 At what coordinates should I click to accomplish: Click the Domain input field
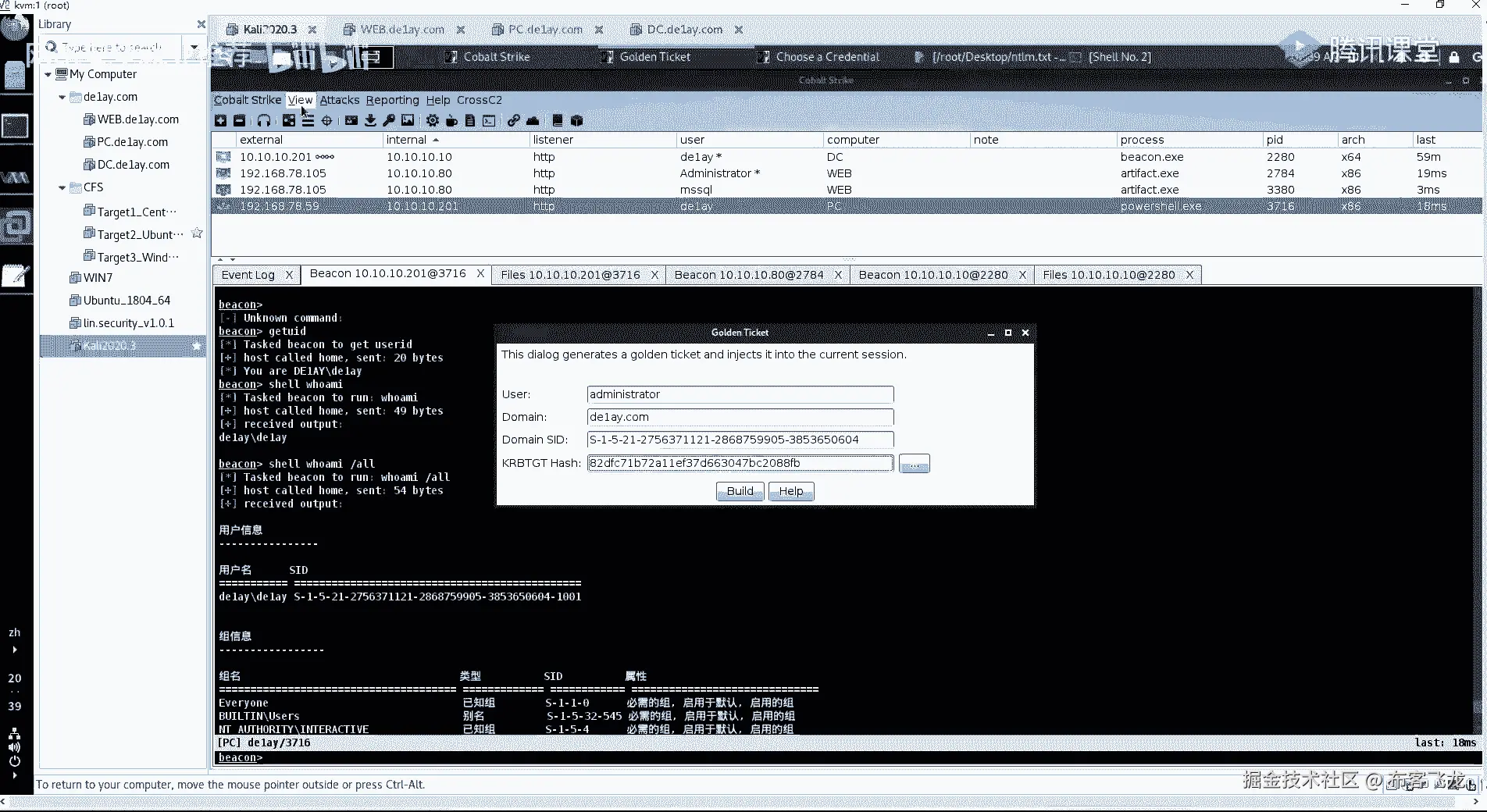point(740,417)
